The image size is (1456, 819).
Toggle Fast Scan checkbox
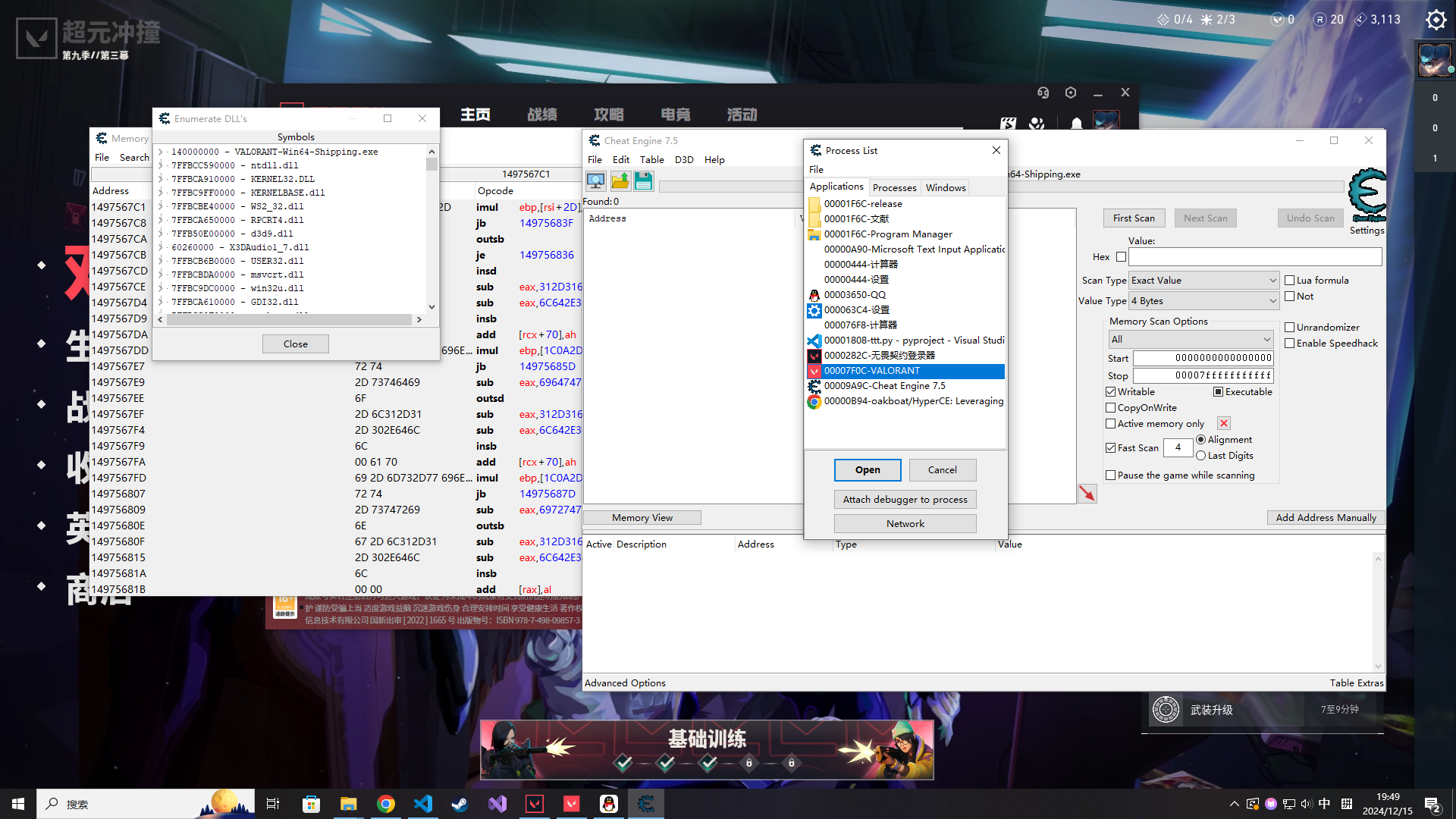pyautogui.click(x=1110, y=448)
